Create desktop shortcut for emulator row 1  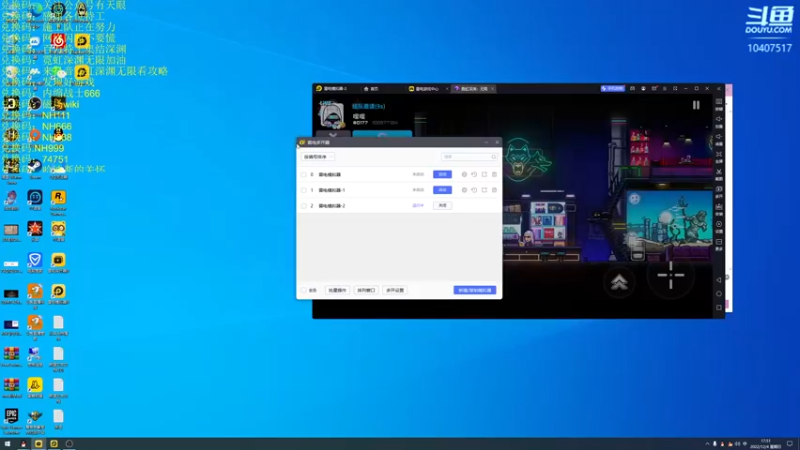click(484, 190)
